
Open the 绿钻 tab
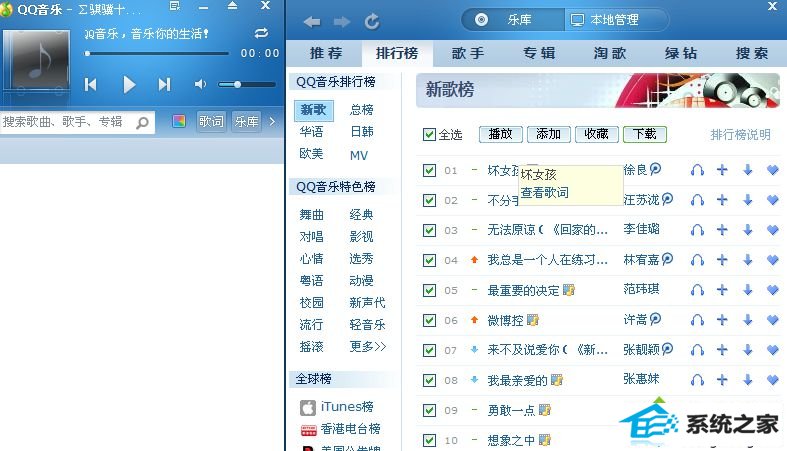pos(681,53)
